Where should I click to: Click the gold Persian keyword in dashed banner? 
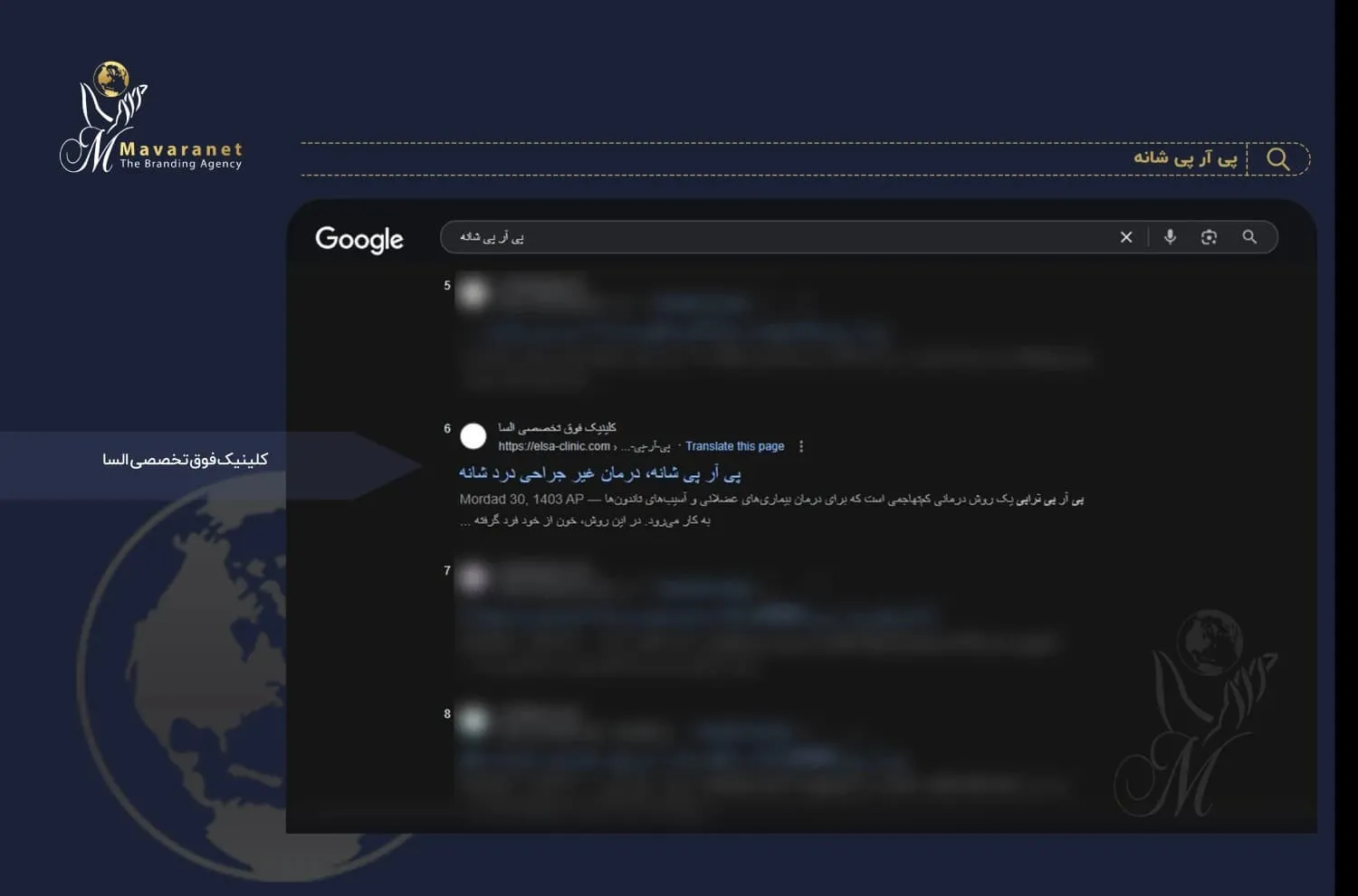(x=1184, y=158)
